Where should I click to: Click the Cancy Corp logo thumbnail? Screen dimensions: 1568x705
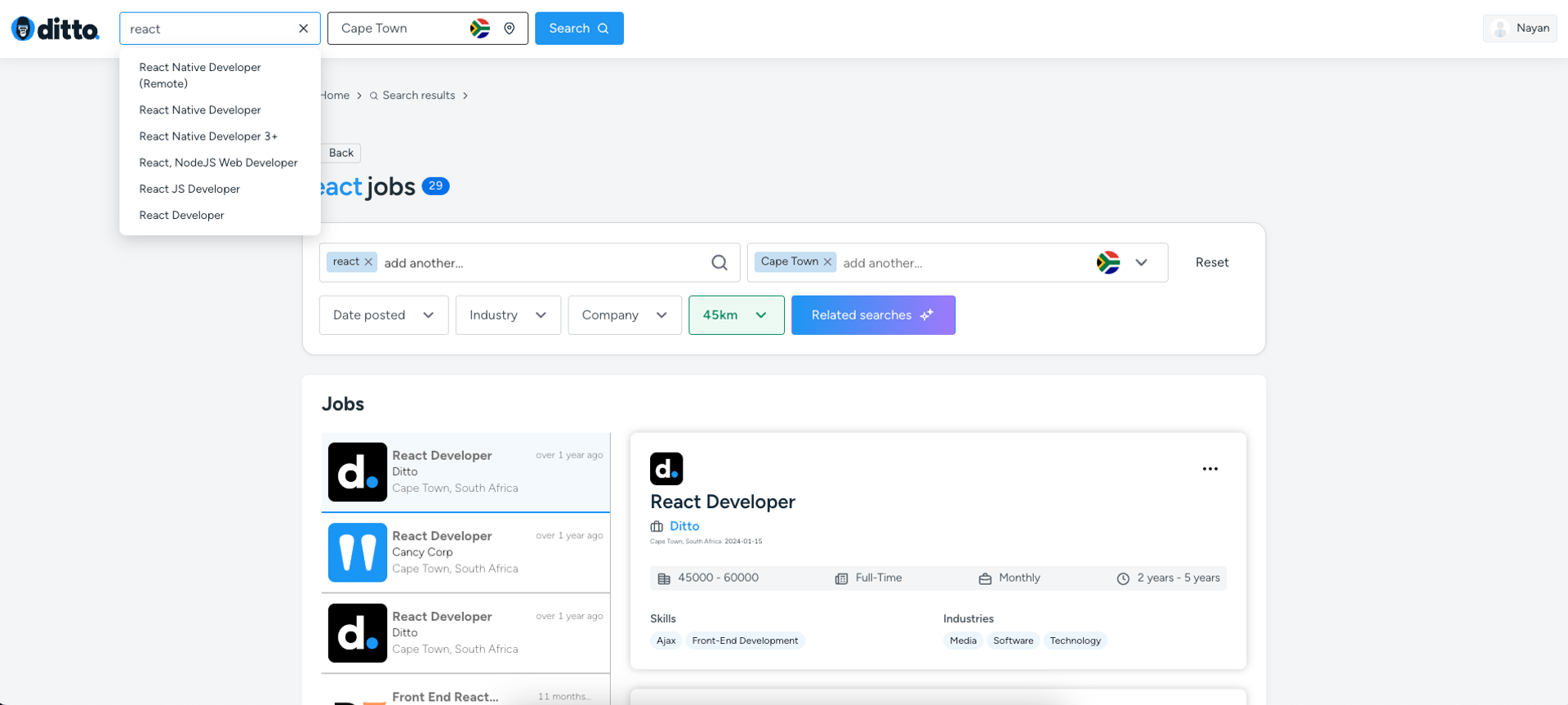358,552
